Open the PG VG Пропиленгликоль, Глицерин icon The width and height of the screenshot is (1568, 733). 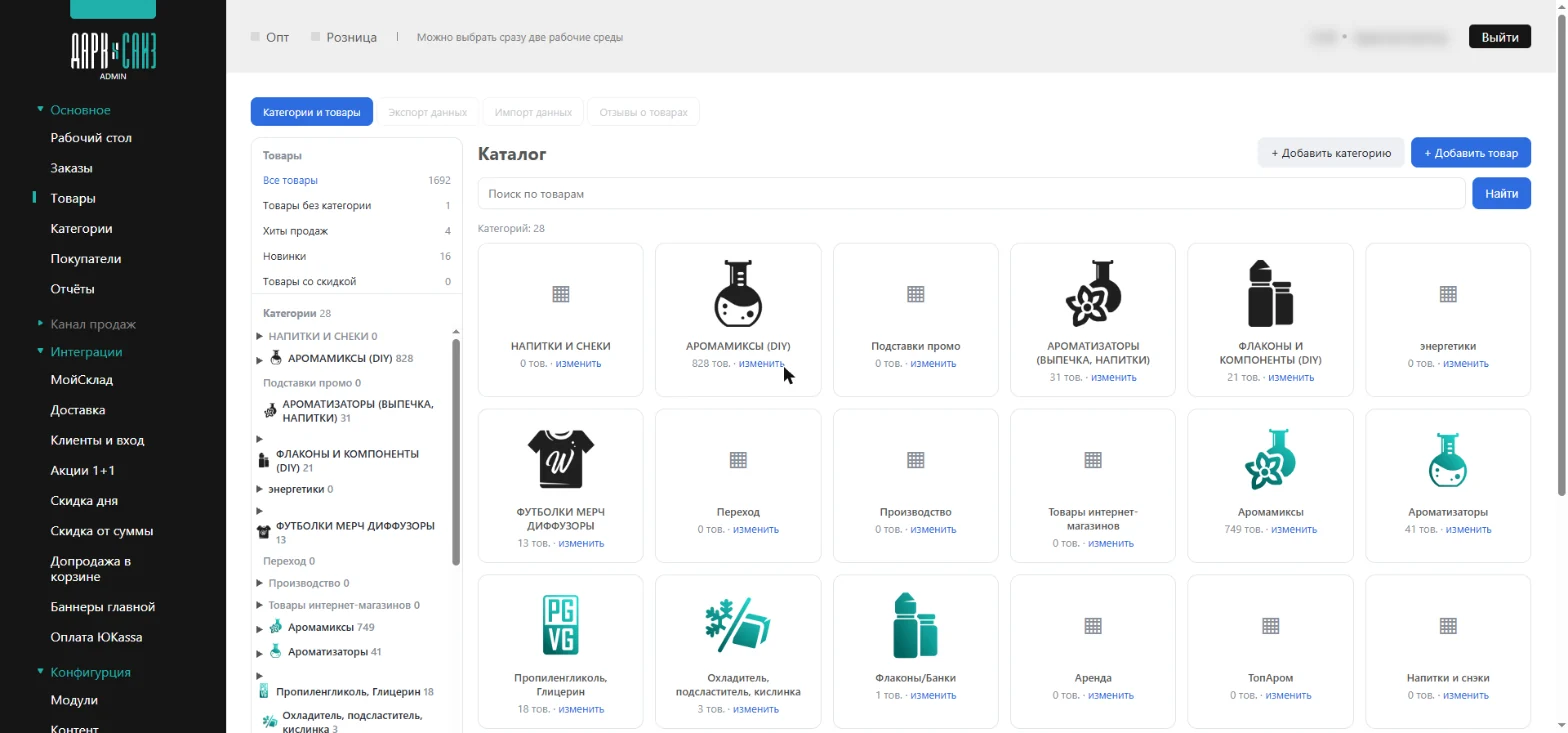pos(561,625)
